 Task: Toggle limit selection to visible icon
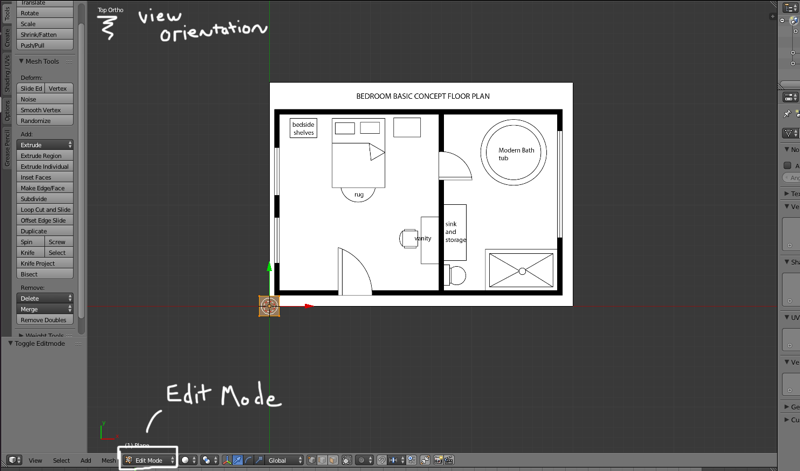point(347,460)
